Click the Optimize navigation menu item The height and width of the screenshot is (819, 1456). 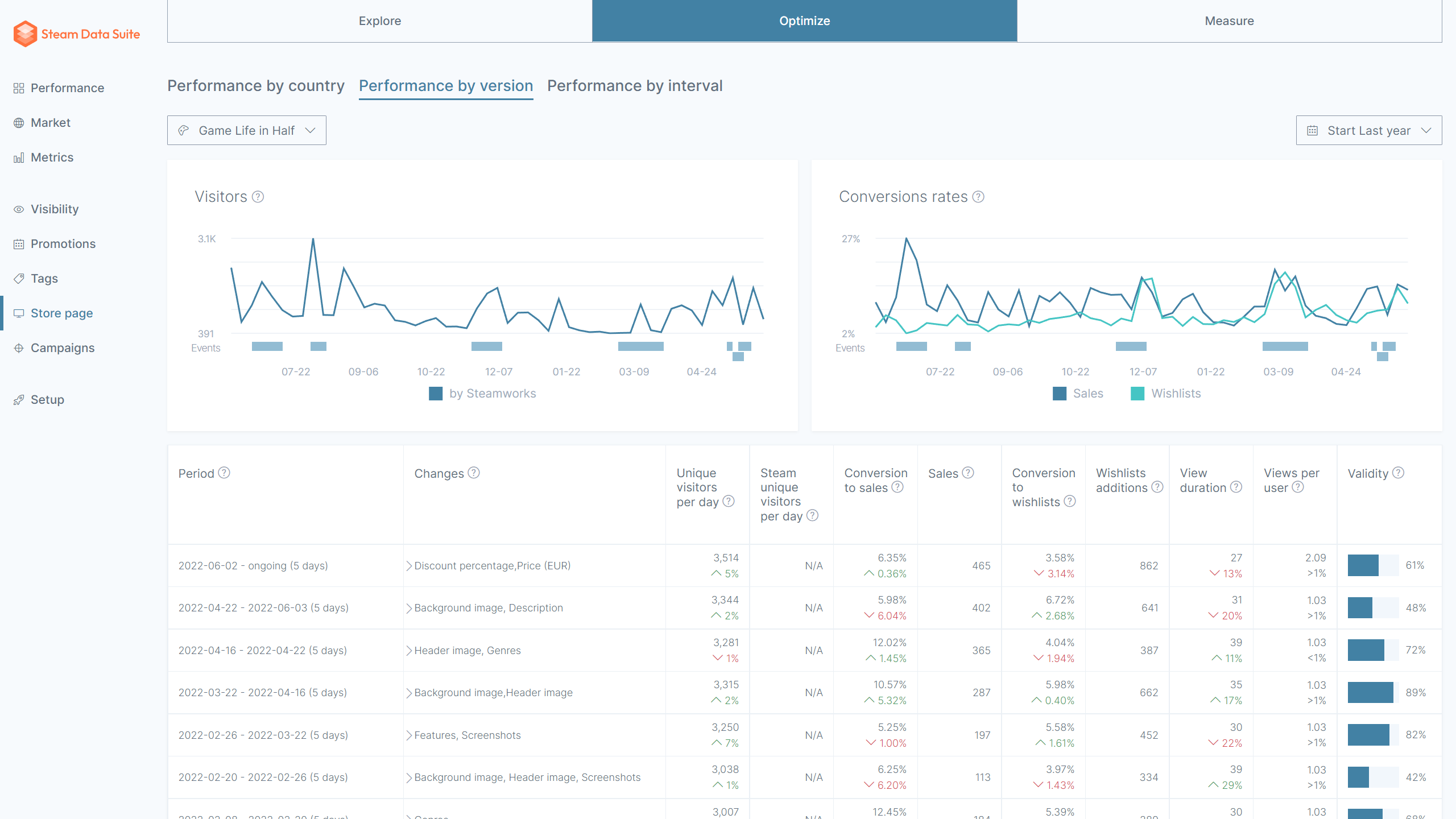804,21
